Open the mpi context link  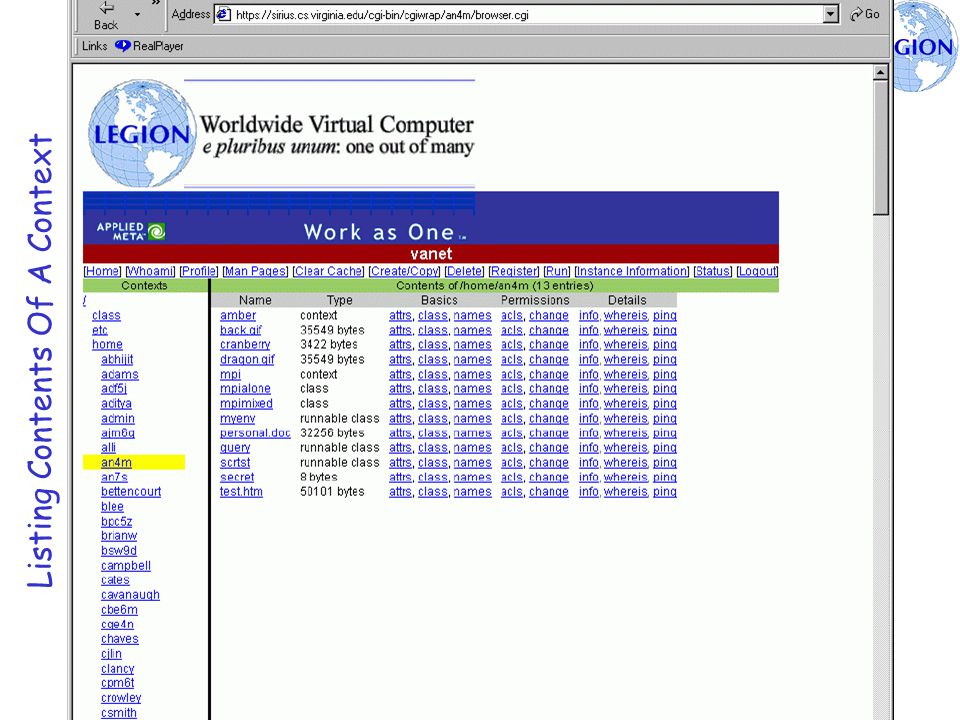click(x=230, y=374)
